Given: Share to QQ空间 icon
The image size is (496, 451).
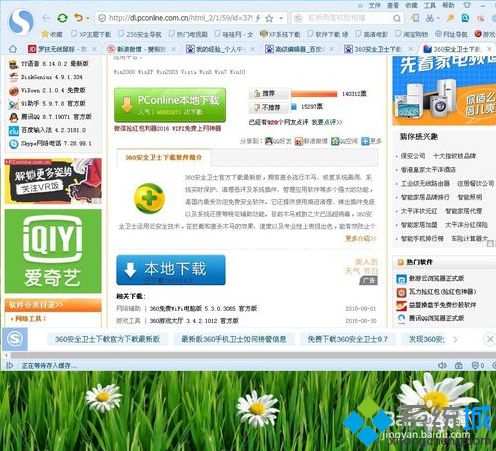Looking at the screenshot, I should point(335,141).
